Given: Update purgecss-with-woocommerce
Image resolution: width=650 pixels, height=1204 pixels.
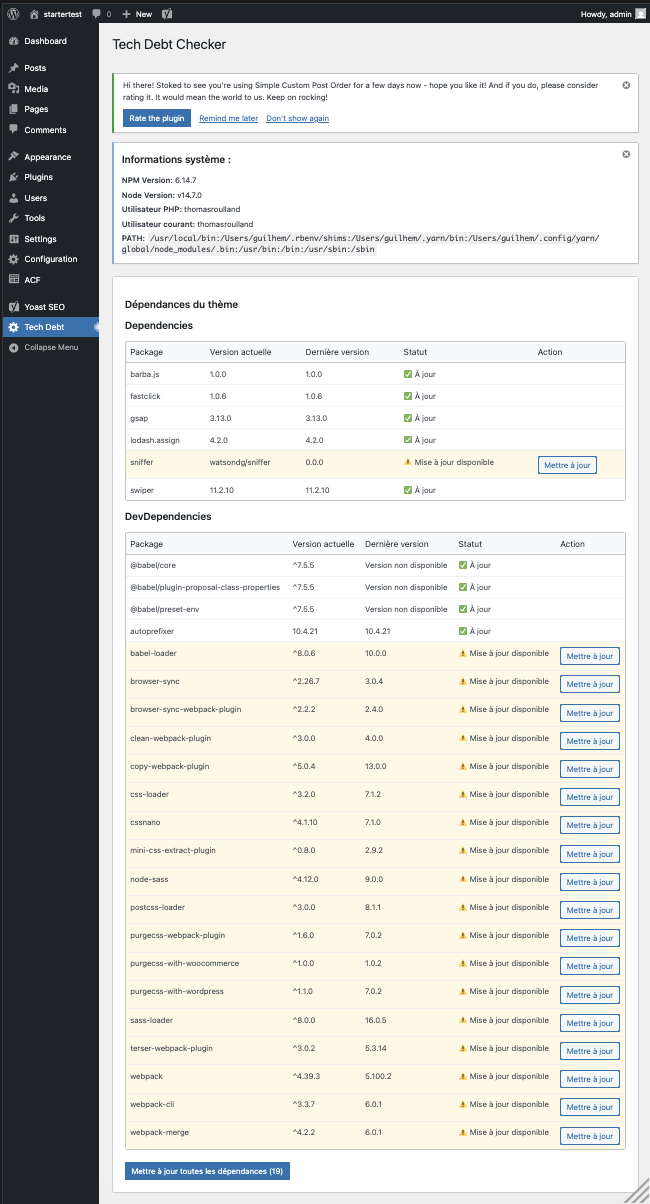Looking at the screenshot, I should [589, 966].
